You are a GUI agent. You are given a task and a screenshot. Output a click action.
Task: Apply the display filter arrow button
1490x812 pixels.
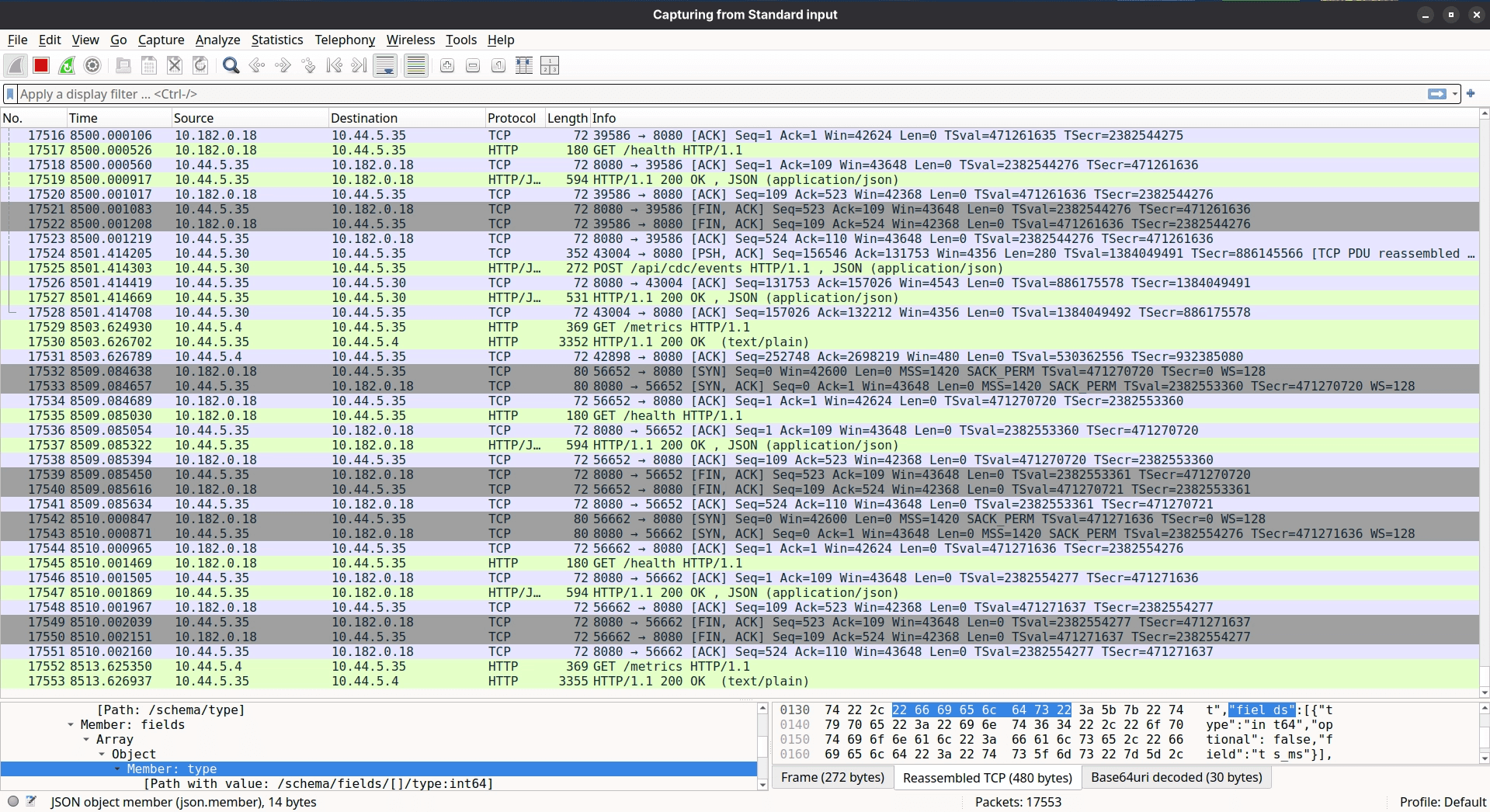click(x=1437, y=94)
